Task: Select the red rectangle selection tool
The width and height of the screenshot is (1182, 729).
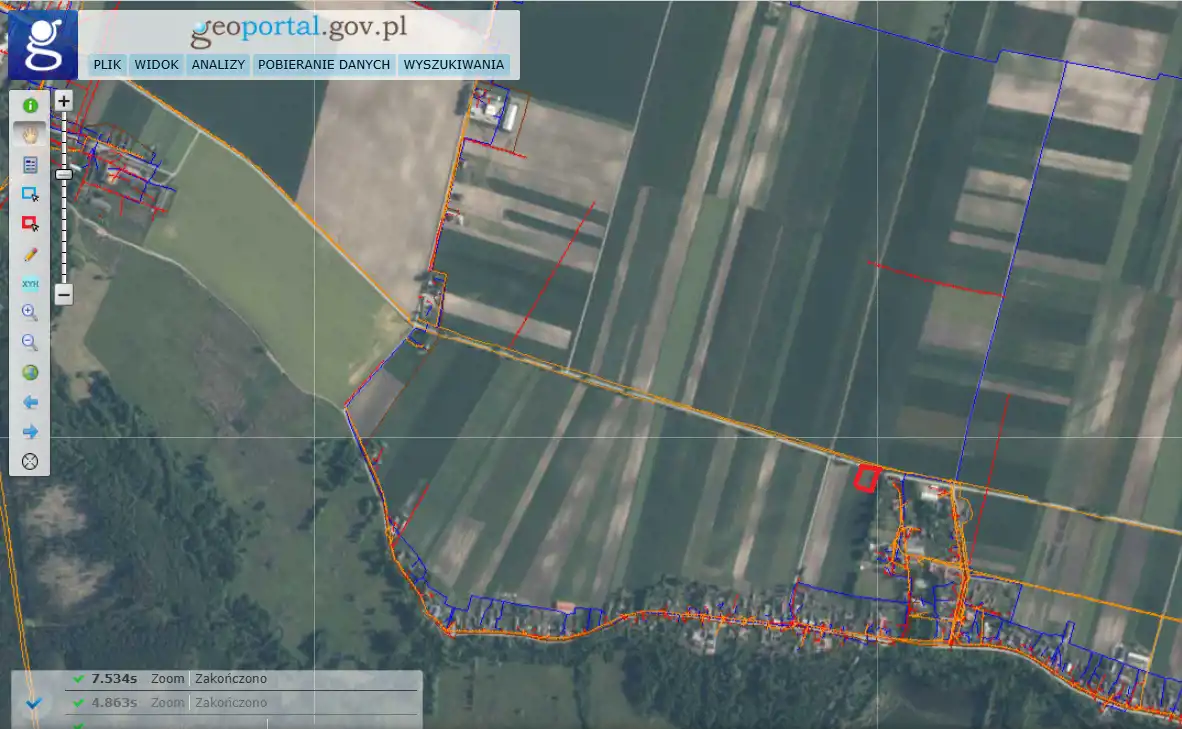Action: click(x=30, y=224)
